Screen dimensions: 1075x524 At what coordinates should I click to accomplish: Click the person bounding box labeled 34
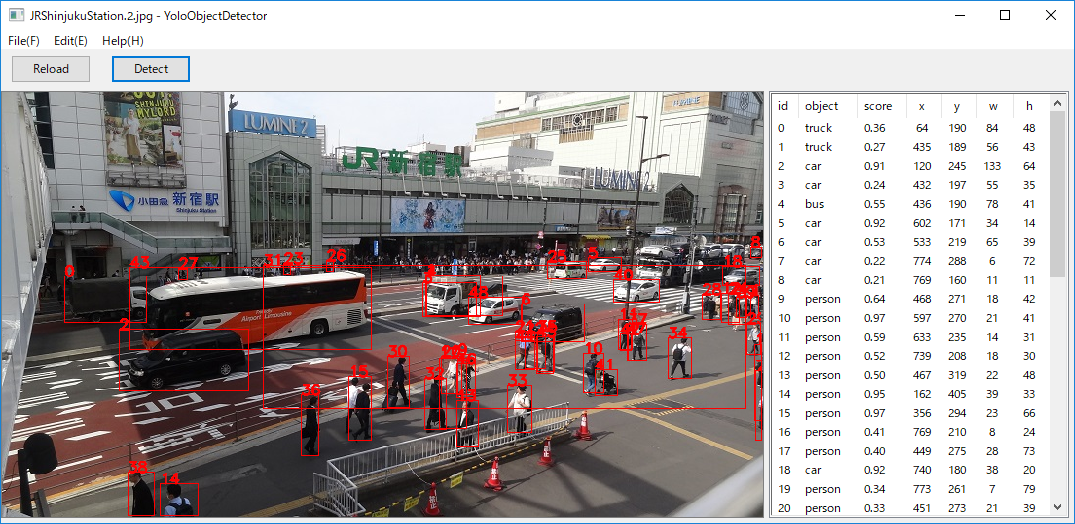click(680, 358)
